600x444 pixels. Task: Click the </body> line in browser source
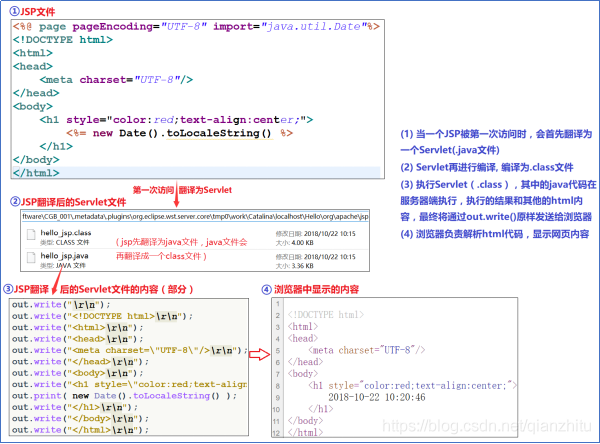point(305,421)
